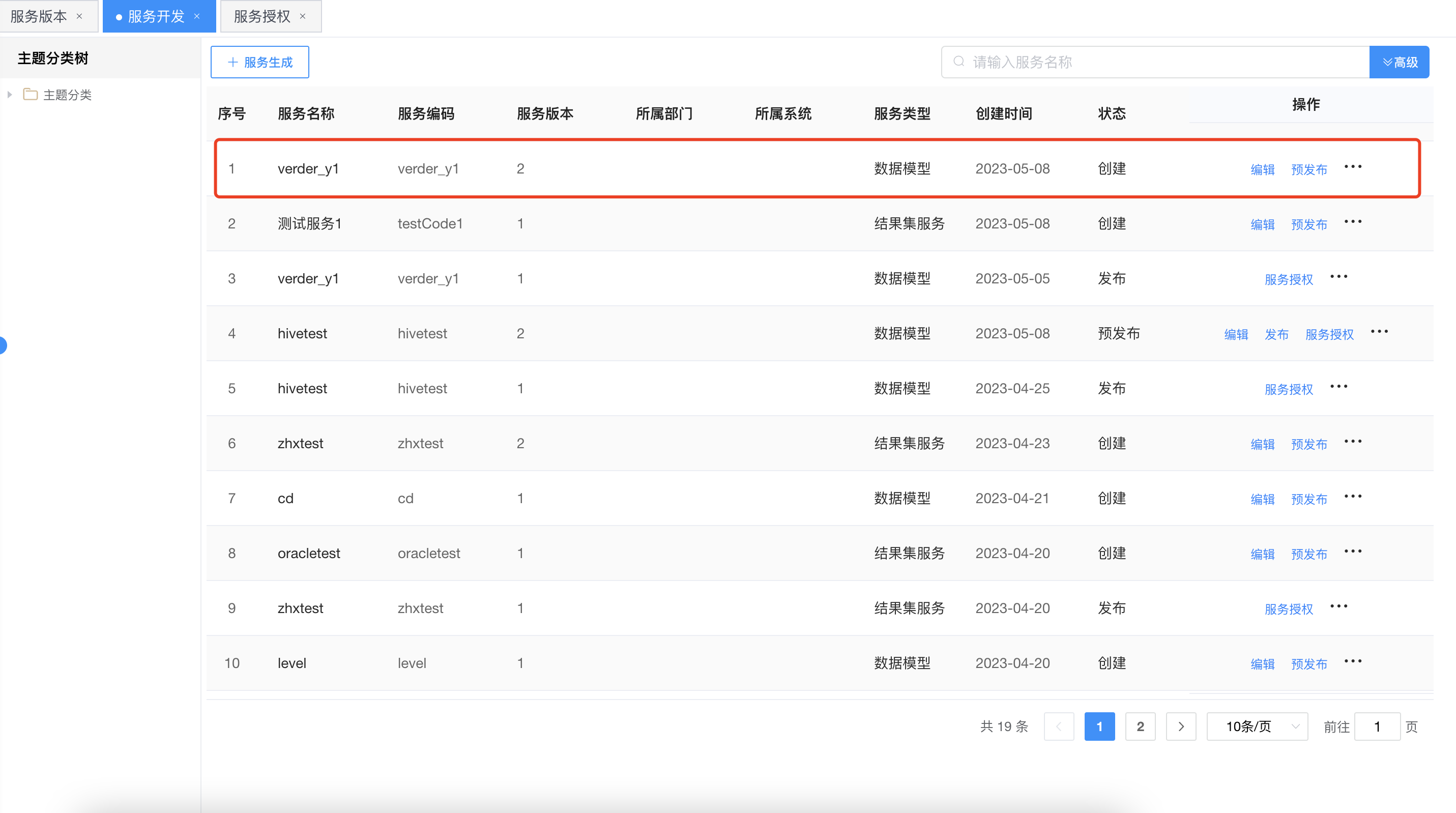Click 发布 link for row 4 hivetest
The height and width of the screenshot is (813, 1456).
pyautogui.click(x=1276, y=334)
